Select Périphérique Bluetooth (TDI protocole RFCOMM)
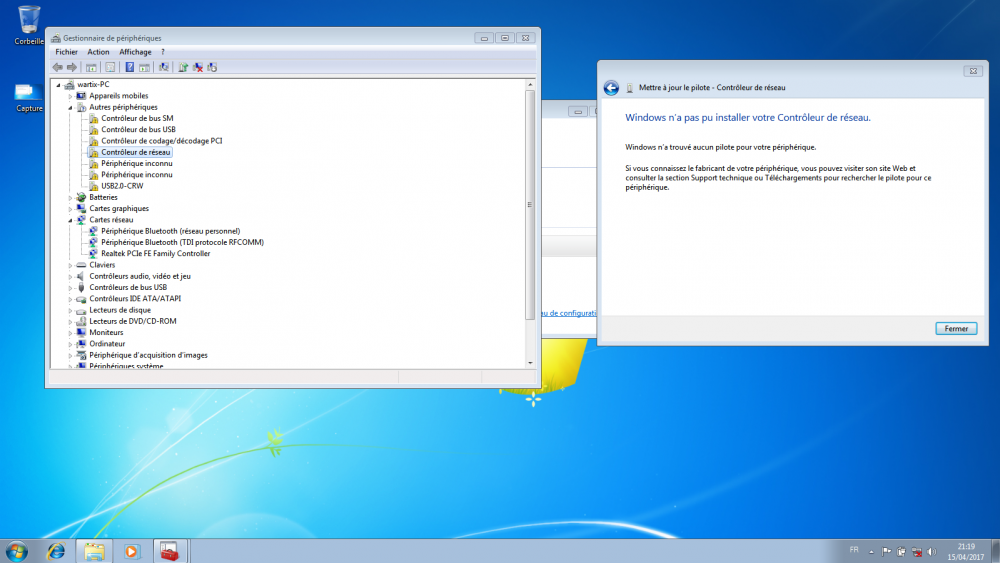The height and width of the screenshot is (563, 1000). 182,242
